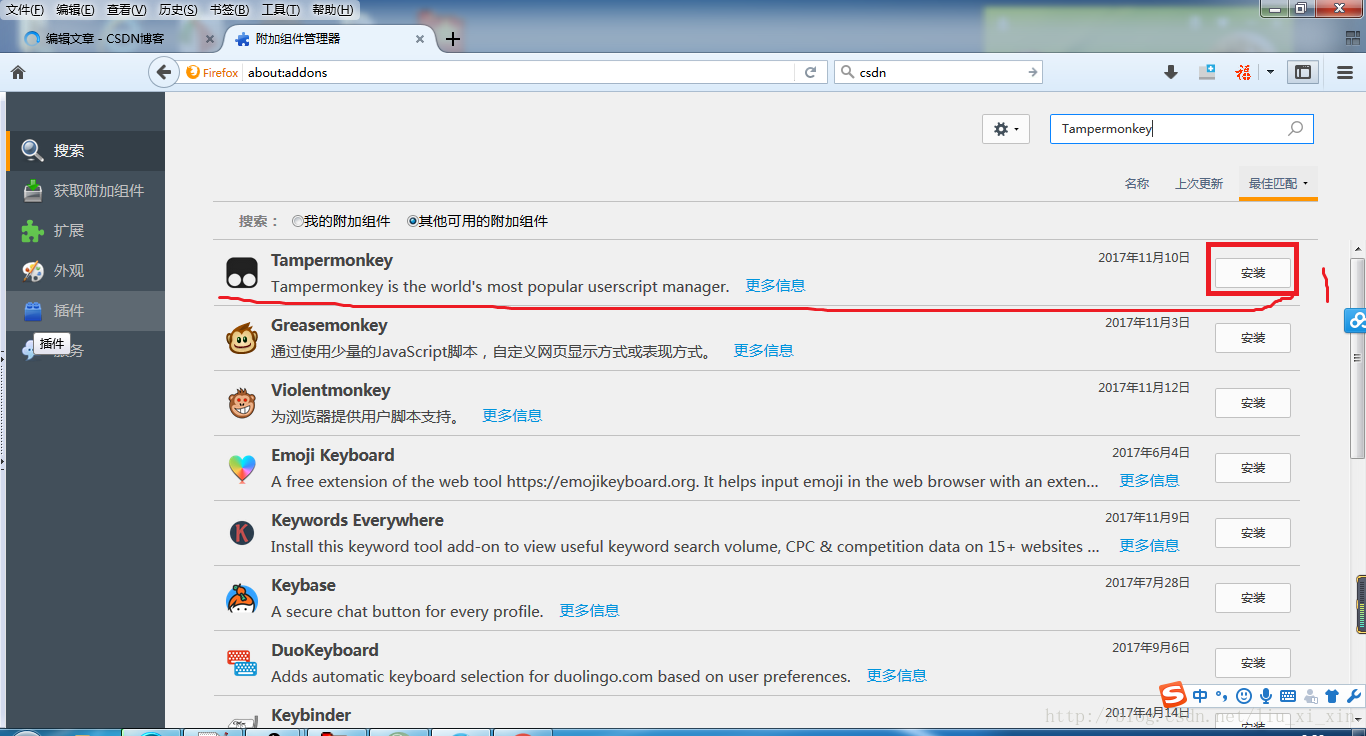Open the Plugins (插件) section
Viewport: 1366px width, 736px height.
(85, 311)
